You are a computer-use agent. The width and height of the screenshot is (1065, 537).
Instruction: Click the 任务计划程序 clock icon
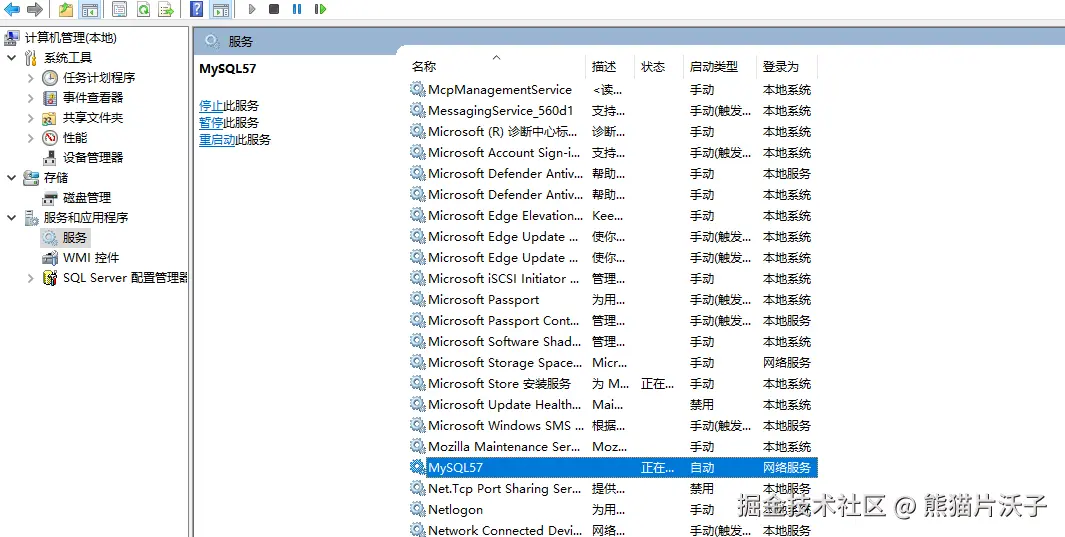(50, 77)
